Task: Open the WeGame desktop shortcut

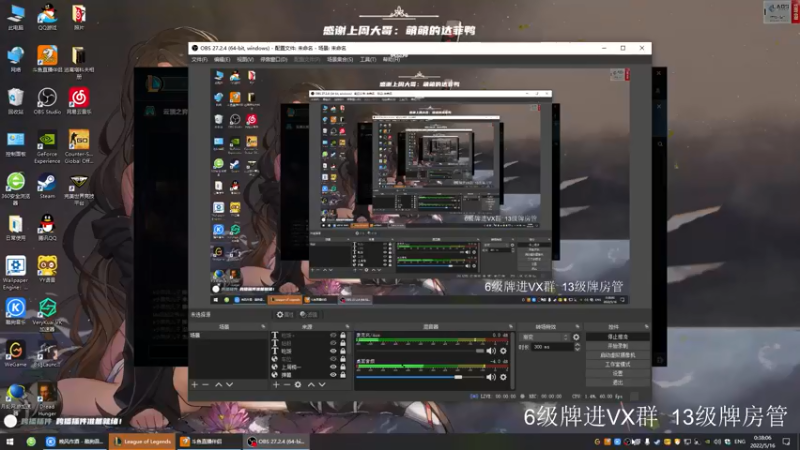Action: [x=15, y=354]
